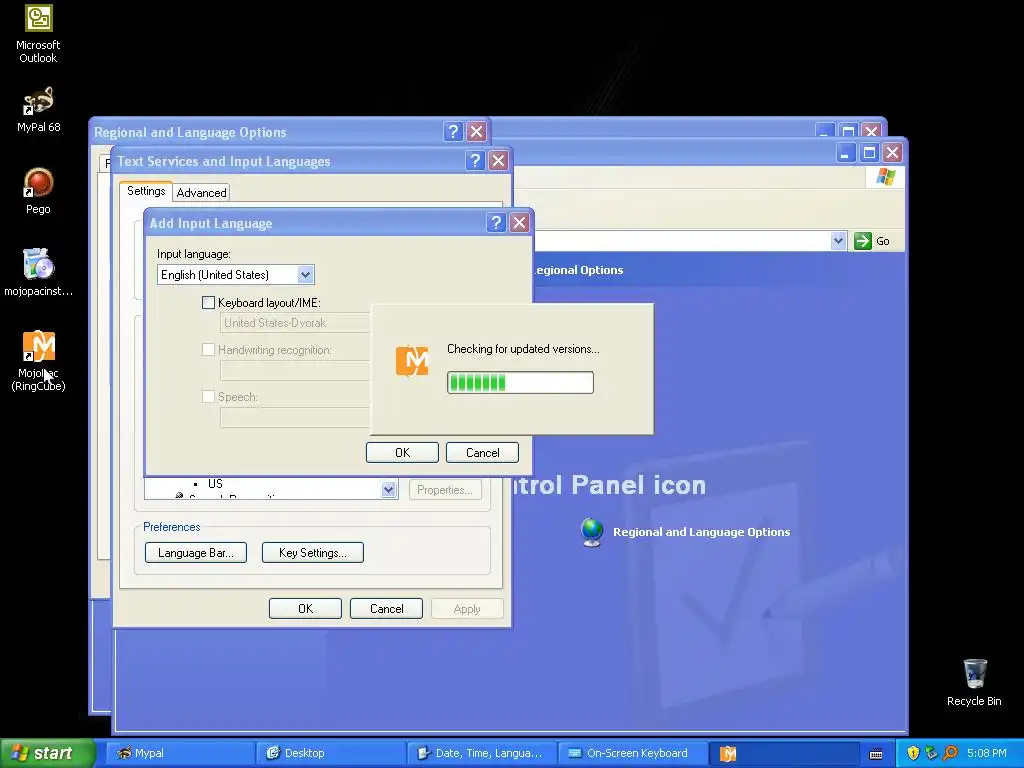The height and width of the screenshot is (768, 1024).
Task: Click the Apply button
Action: 467,609
